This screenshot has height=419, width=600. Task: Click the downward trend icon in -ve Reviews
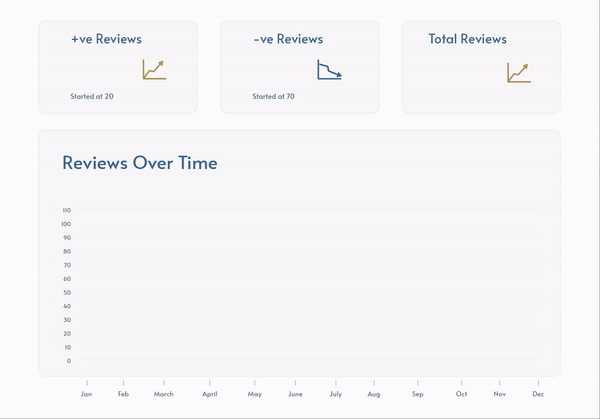click(x=329, y=69)
